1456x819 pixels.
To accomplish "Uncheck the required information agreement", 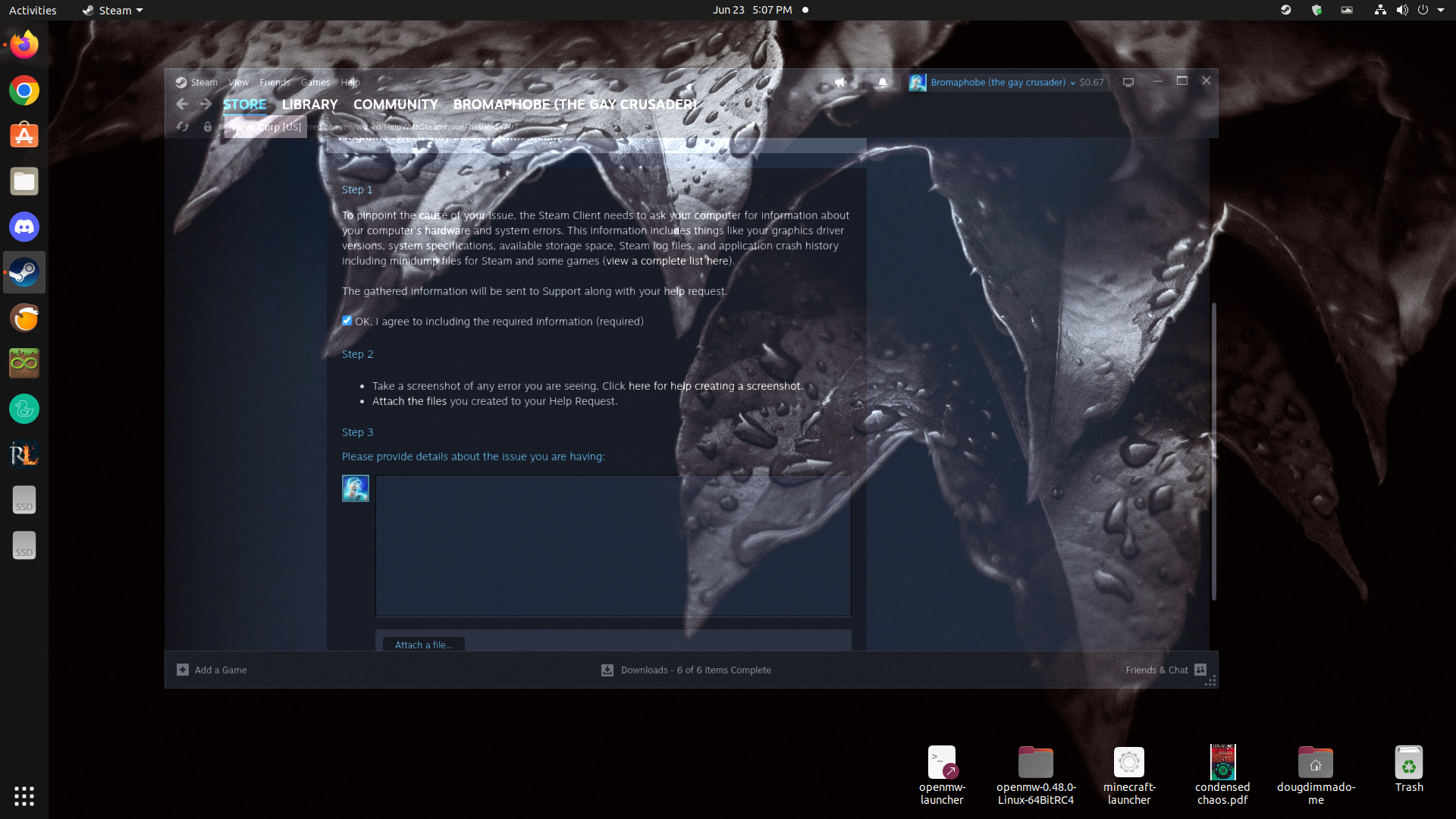I will click(347, 321).
